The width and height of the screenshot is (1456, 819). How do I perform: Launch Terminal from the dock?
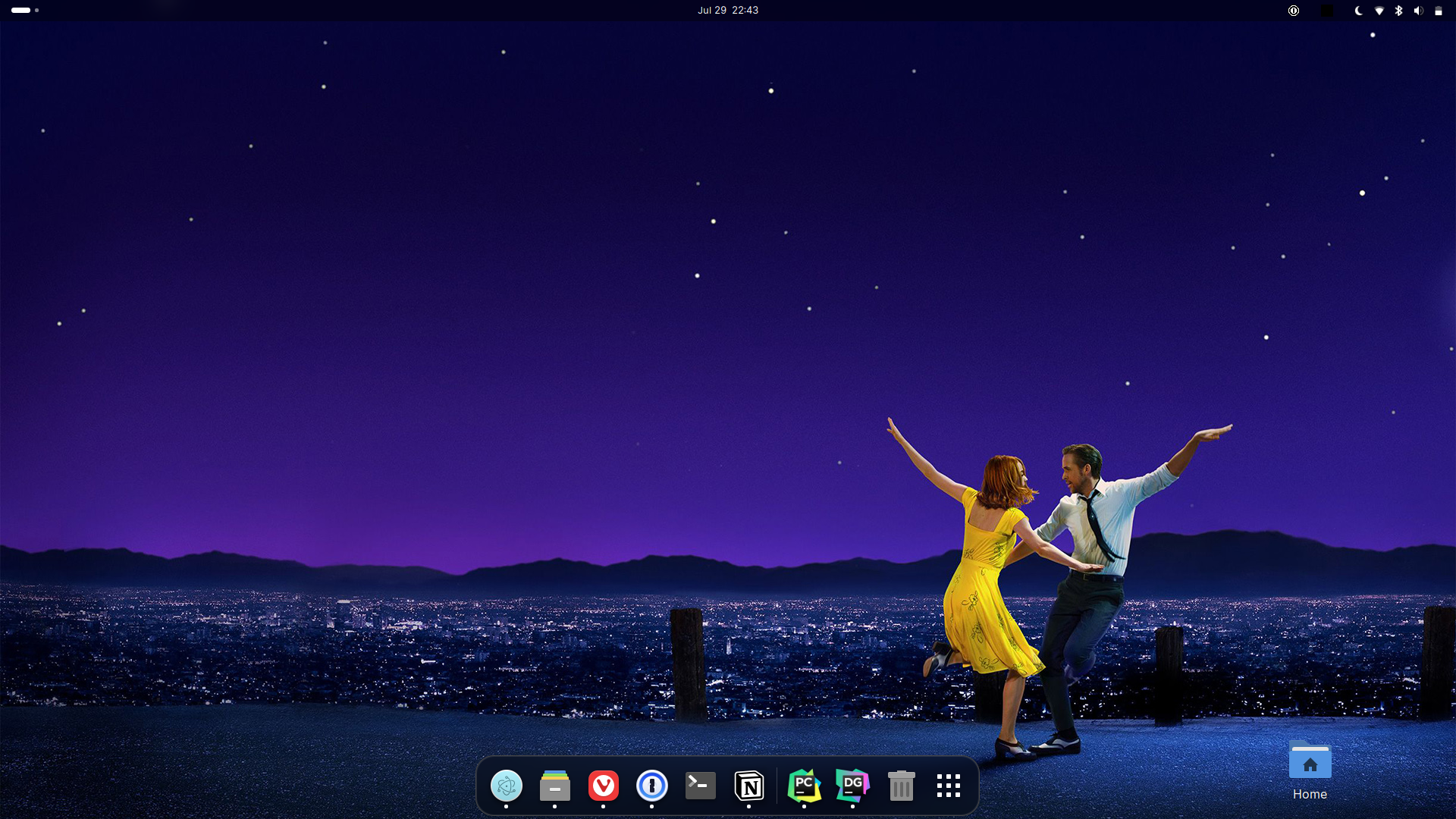click(700, 786)
